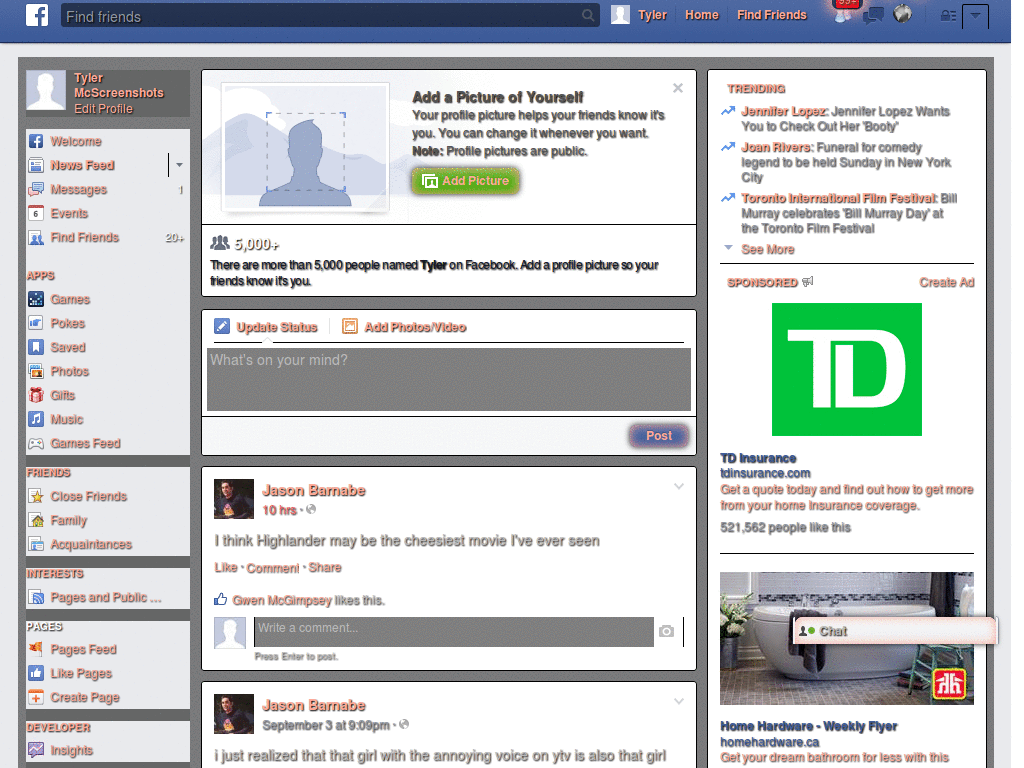Open privacy shortcuts lock icon
This screenshot has width=1024, height=768.
click(x=948, y=16)
